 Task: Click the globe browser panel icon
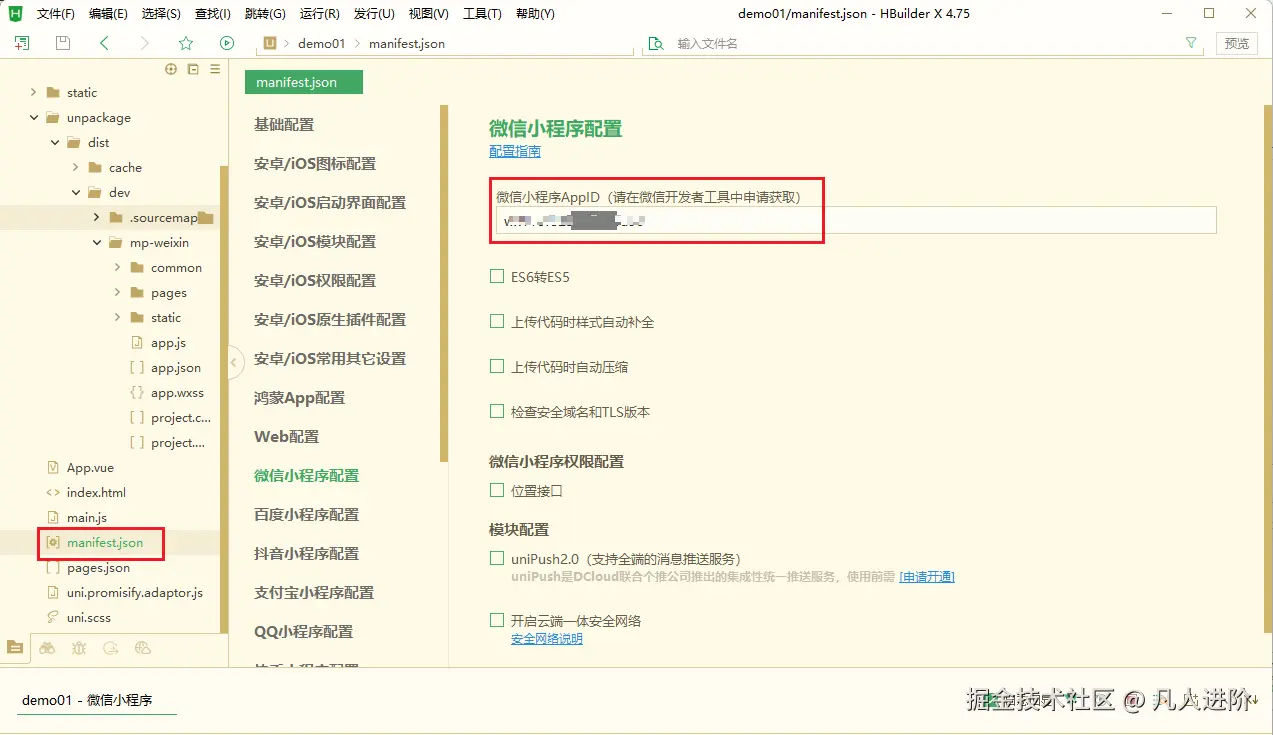143,648
